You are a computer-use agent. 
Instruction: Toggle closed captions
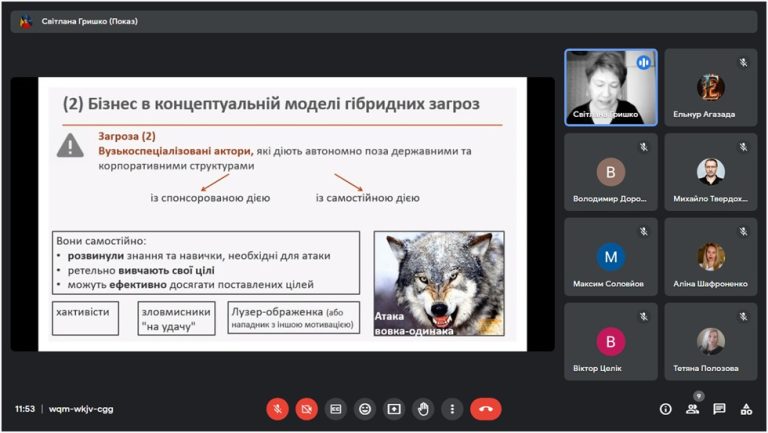tap(336, 409)
